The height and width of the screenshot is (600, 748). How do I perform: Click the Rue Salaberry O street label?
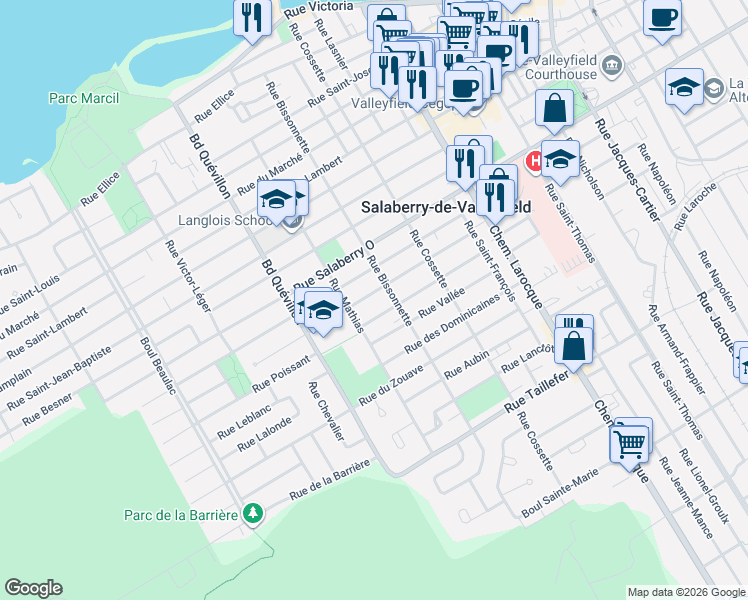pyautogui.click(x=334, y=265)
